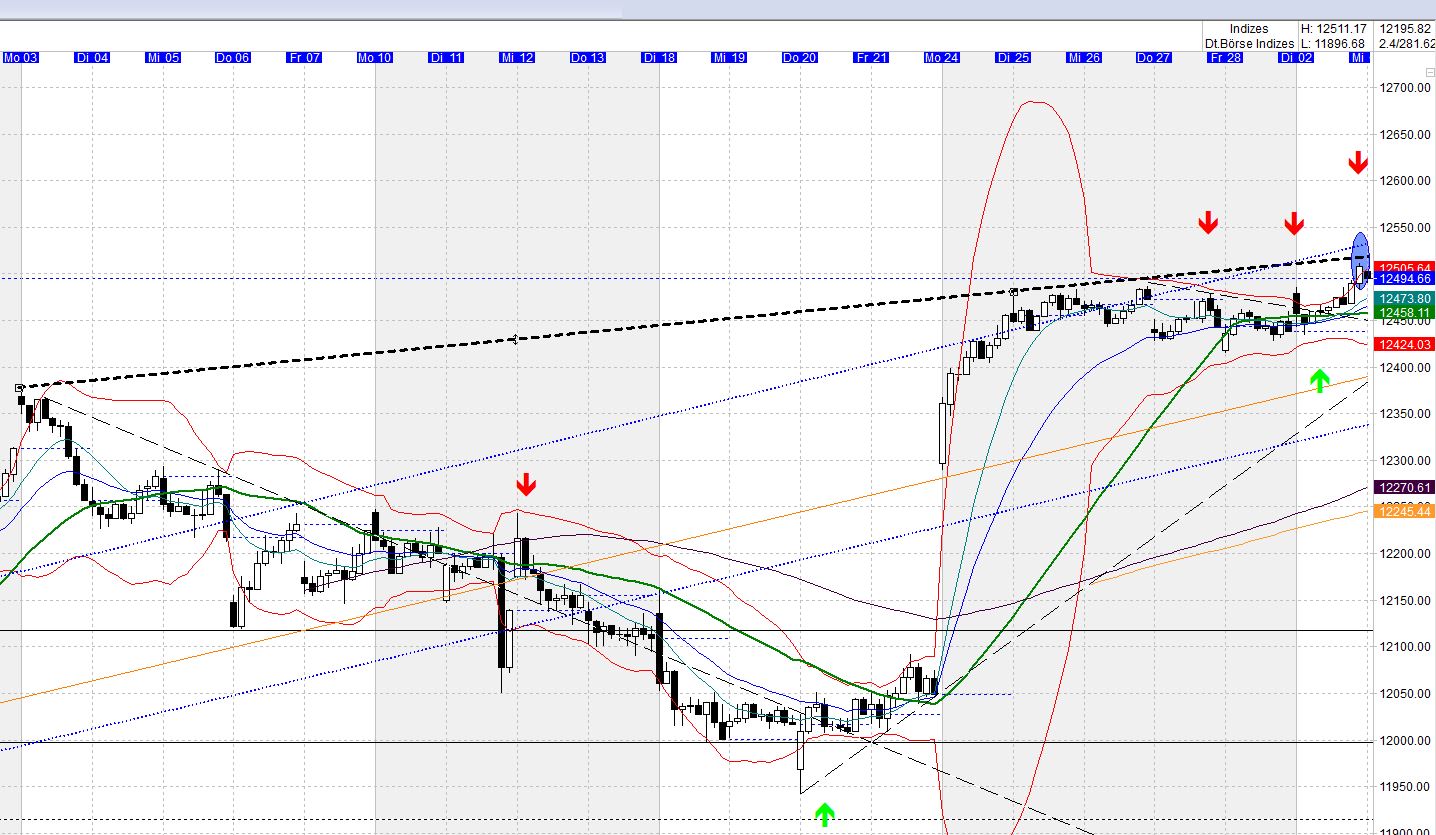1436x835 pixels.
Task: Click the "12400.00" price axis label
Action: [1405, 368]
